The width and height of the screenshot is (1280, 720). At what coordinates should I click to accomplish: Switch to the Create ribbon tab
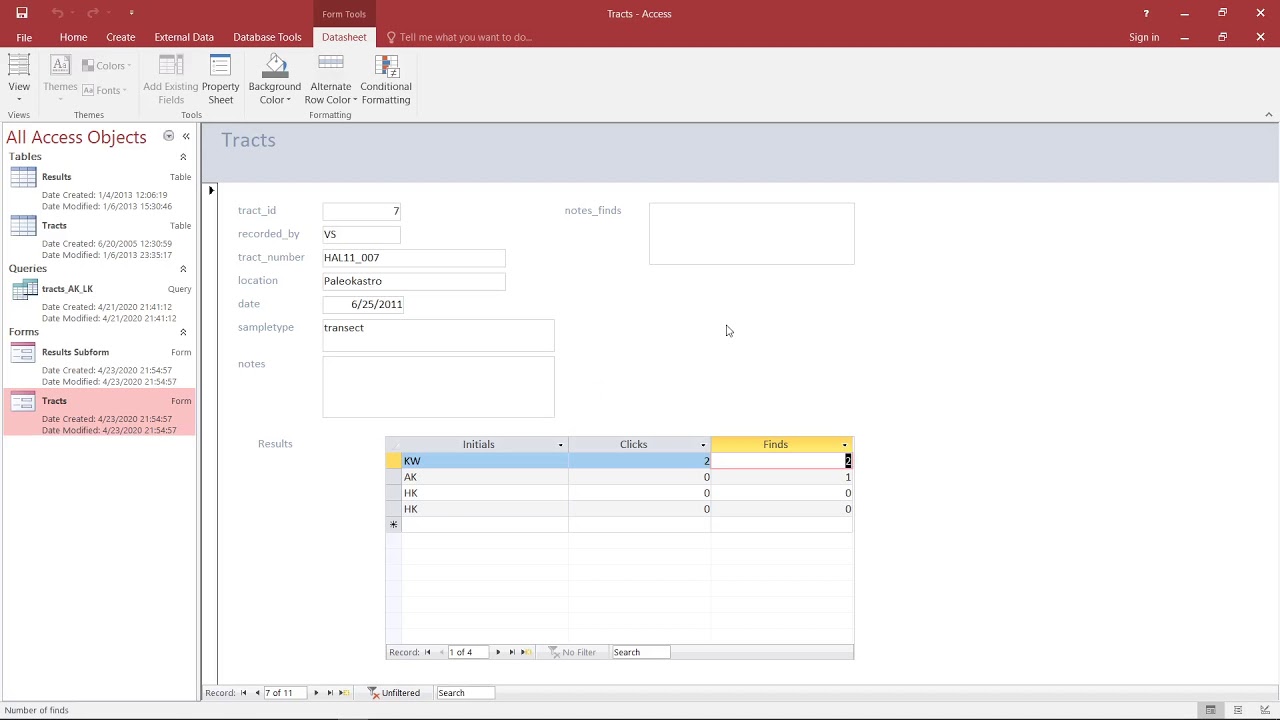click(x=121, y=37)
